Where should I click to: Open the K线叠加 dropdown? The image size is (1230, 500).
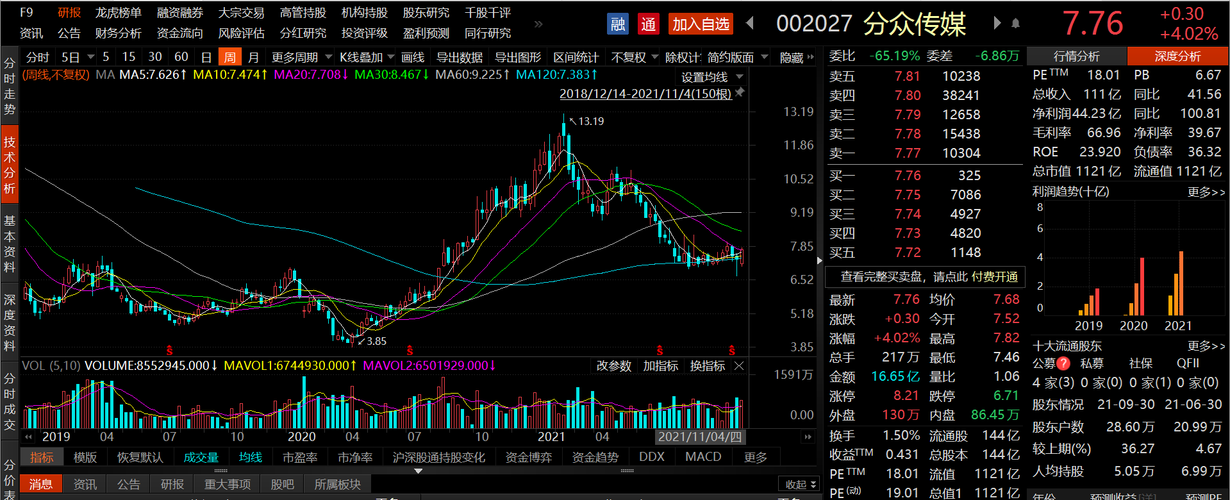[366, 57]
